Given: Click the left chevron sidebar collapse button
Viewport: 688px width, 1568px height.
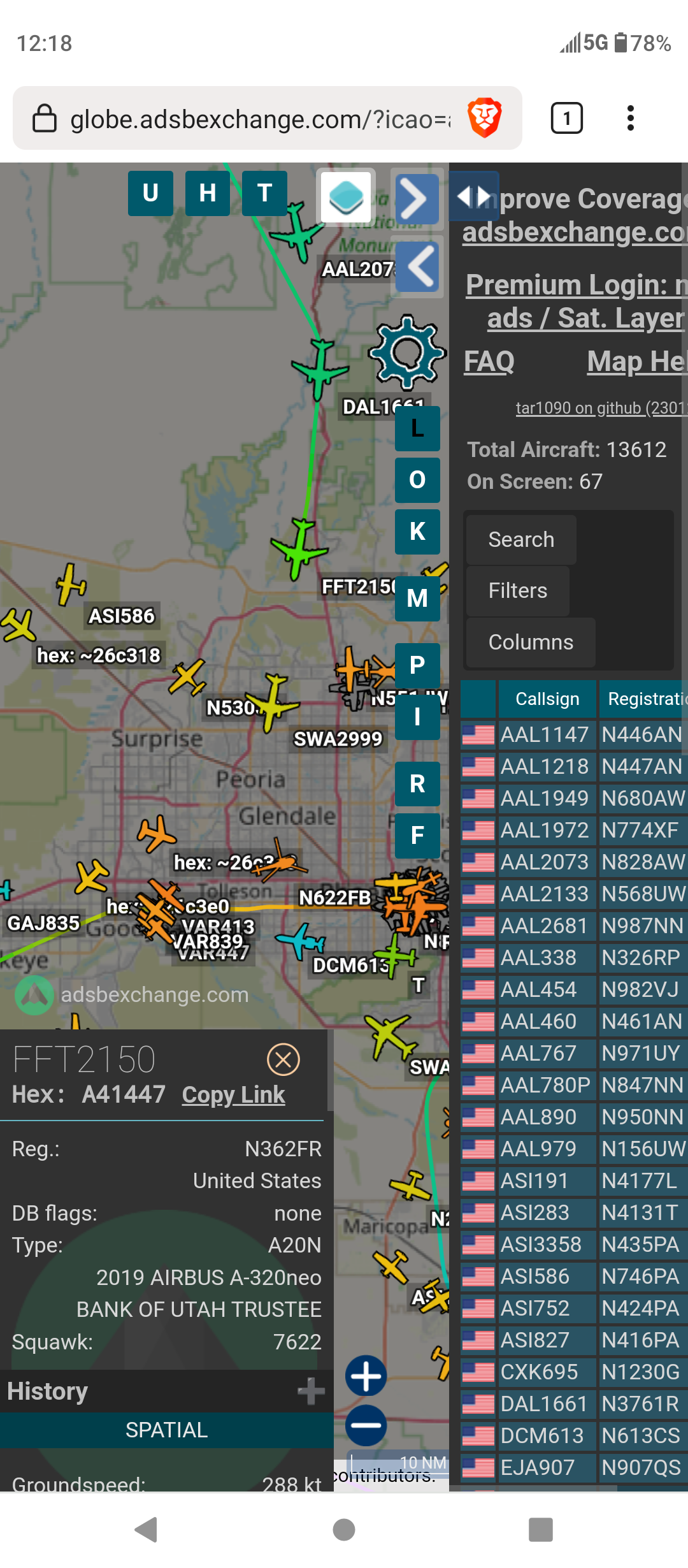Looking at the screenshot, I should tap(419, 266).
